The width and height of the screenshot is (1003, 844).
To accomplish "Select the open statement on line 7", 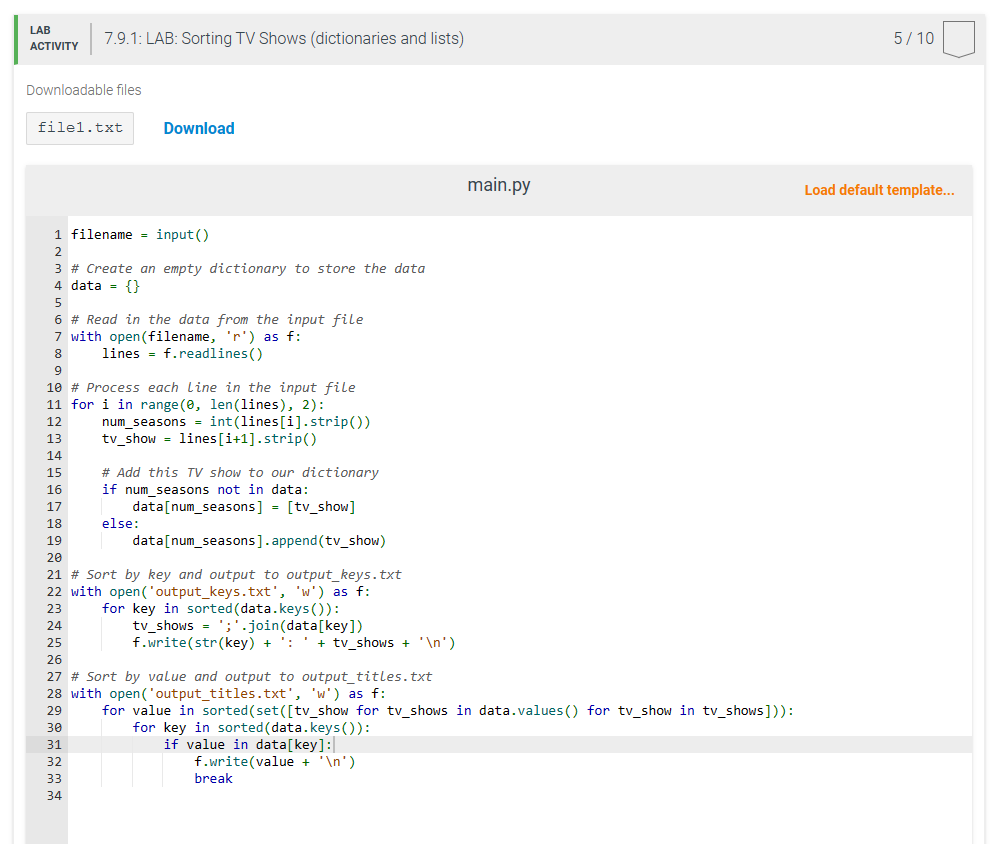I will pos(165,336).
